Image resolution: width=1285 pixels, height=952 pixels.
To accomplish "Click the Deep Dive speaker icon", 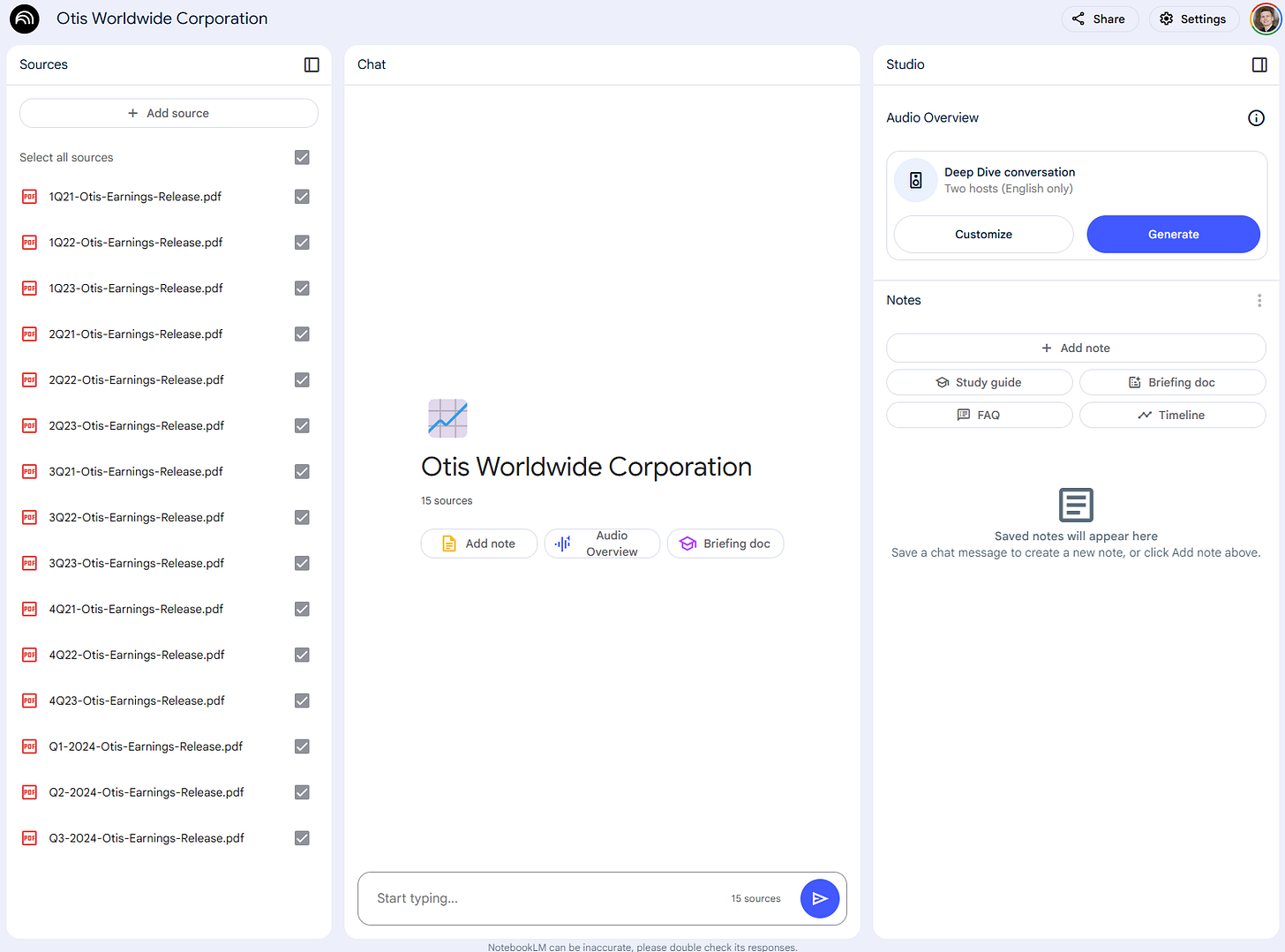I will point(916,180).
